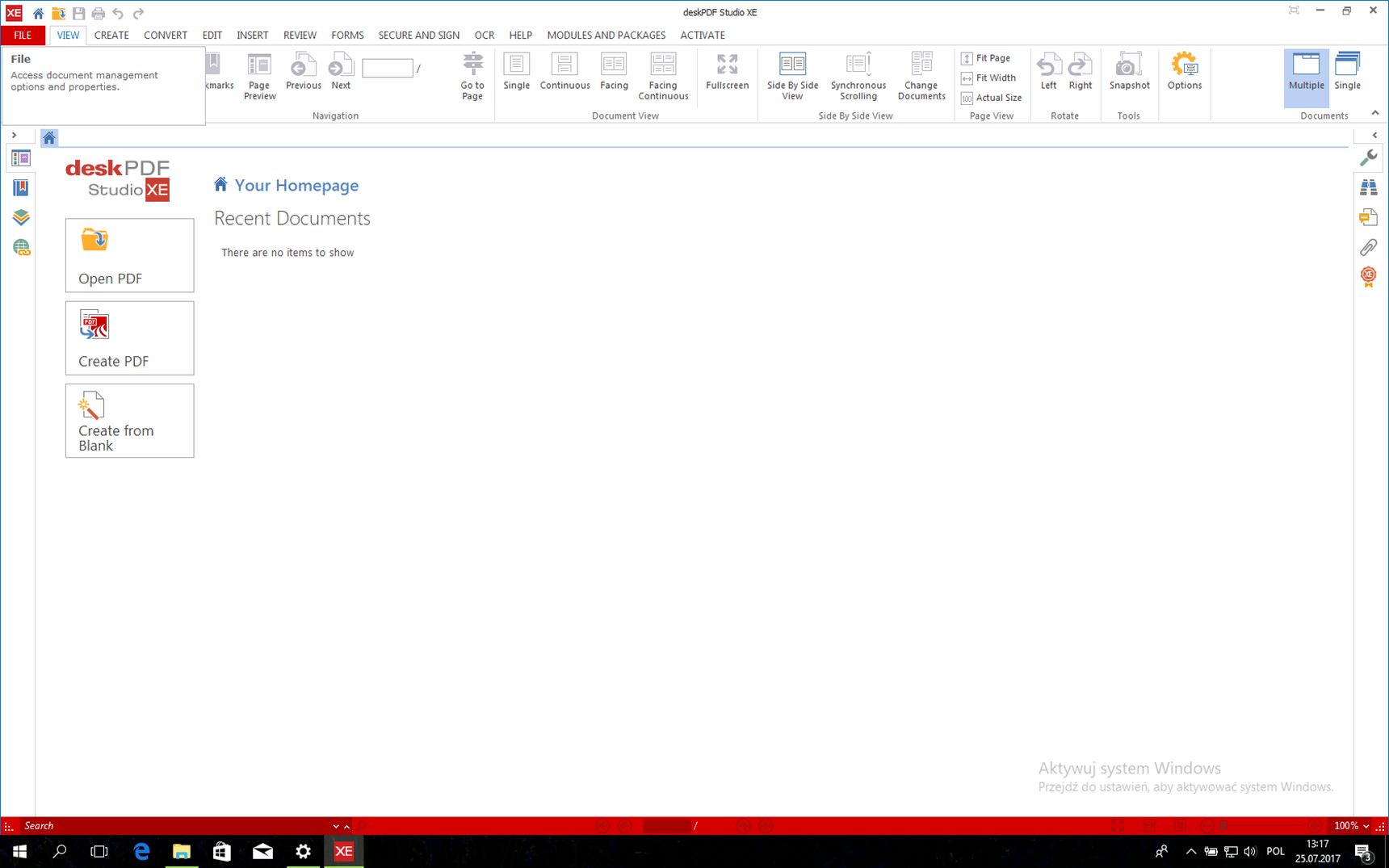Open Options settings gear

1184,71
